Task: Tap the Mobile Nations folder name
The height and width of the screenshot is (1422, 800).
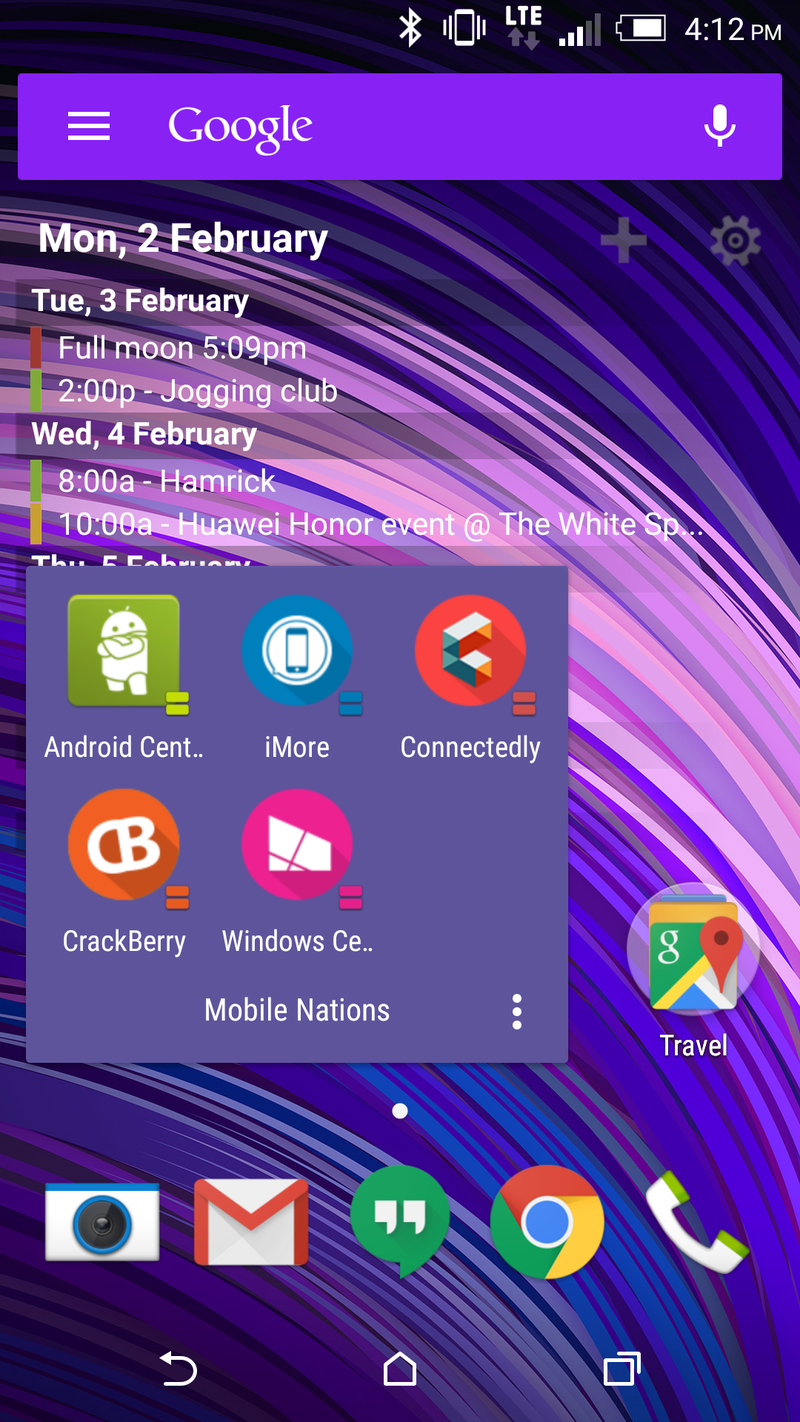Action: point(297,1010)
